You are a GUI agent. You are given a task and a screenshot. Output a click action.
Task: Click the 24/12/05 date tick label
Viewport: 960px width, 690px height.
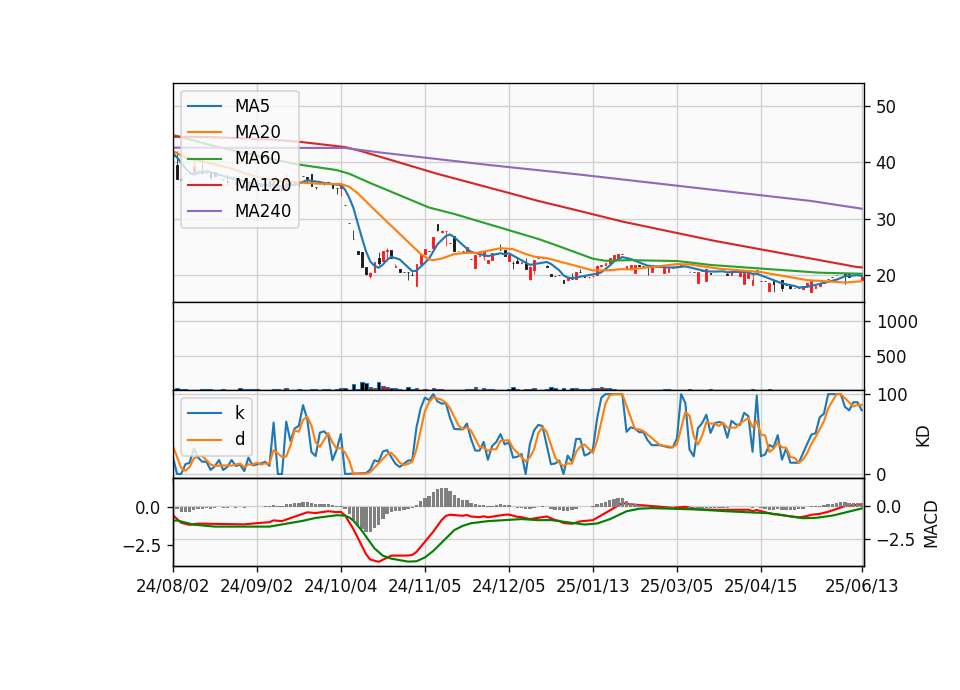508,586
